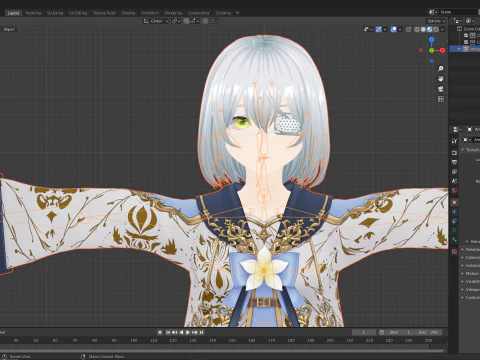Toggle first collection's exclude checkbox
This screenshot has width=480, height=360.
466,35
